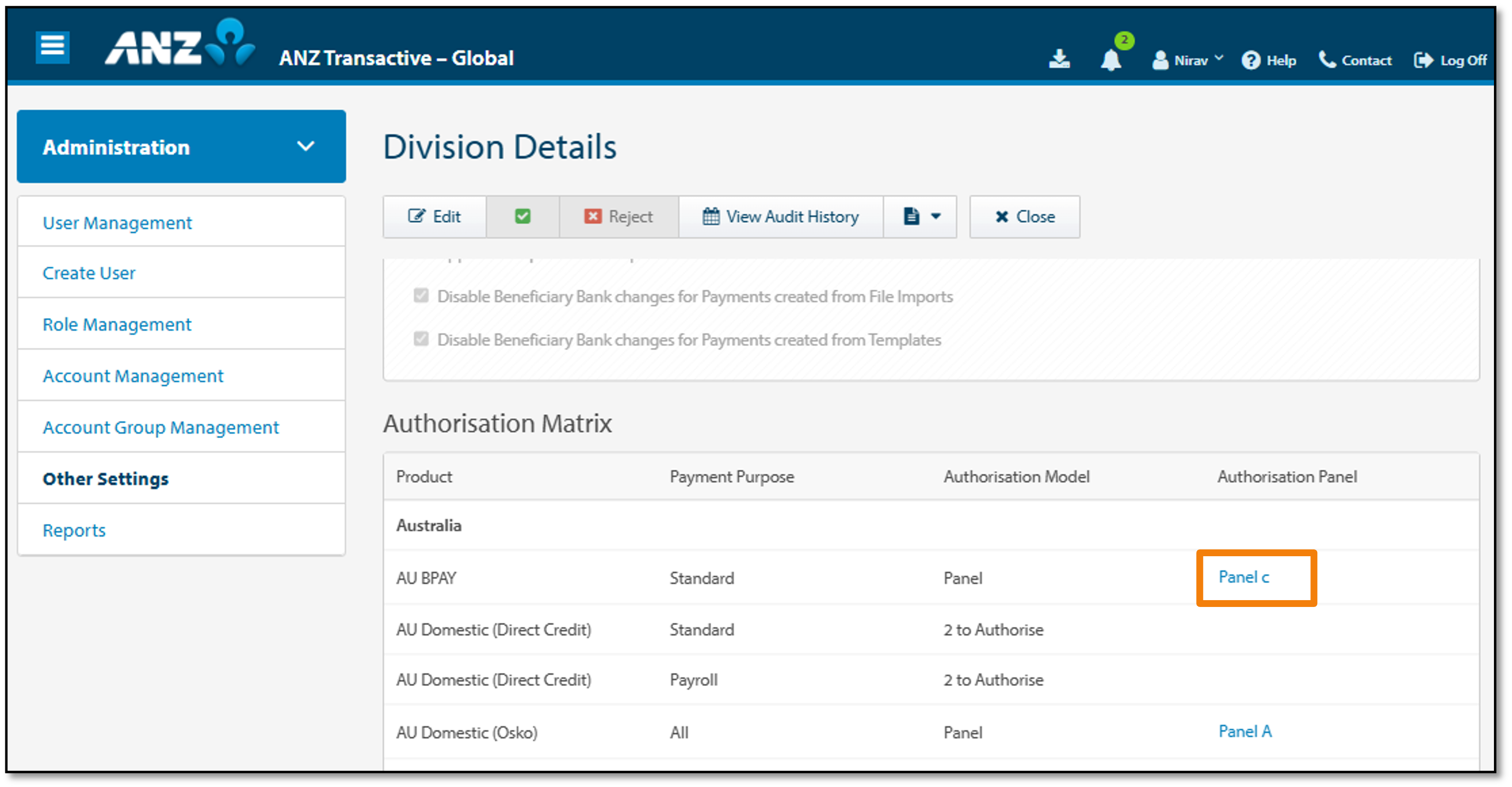Click the download icon in the header
The height and width of the screenshot is (787, 1512).
tap(1060, 59)
